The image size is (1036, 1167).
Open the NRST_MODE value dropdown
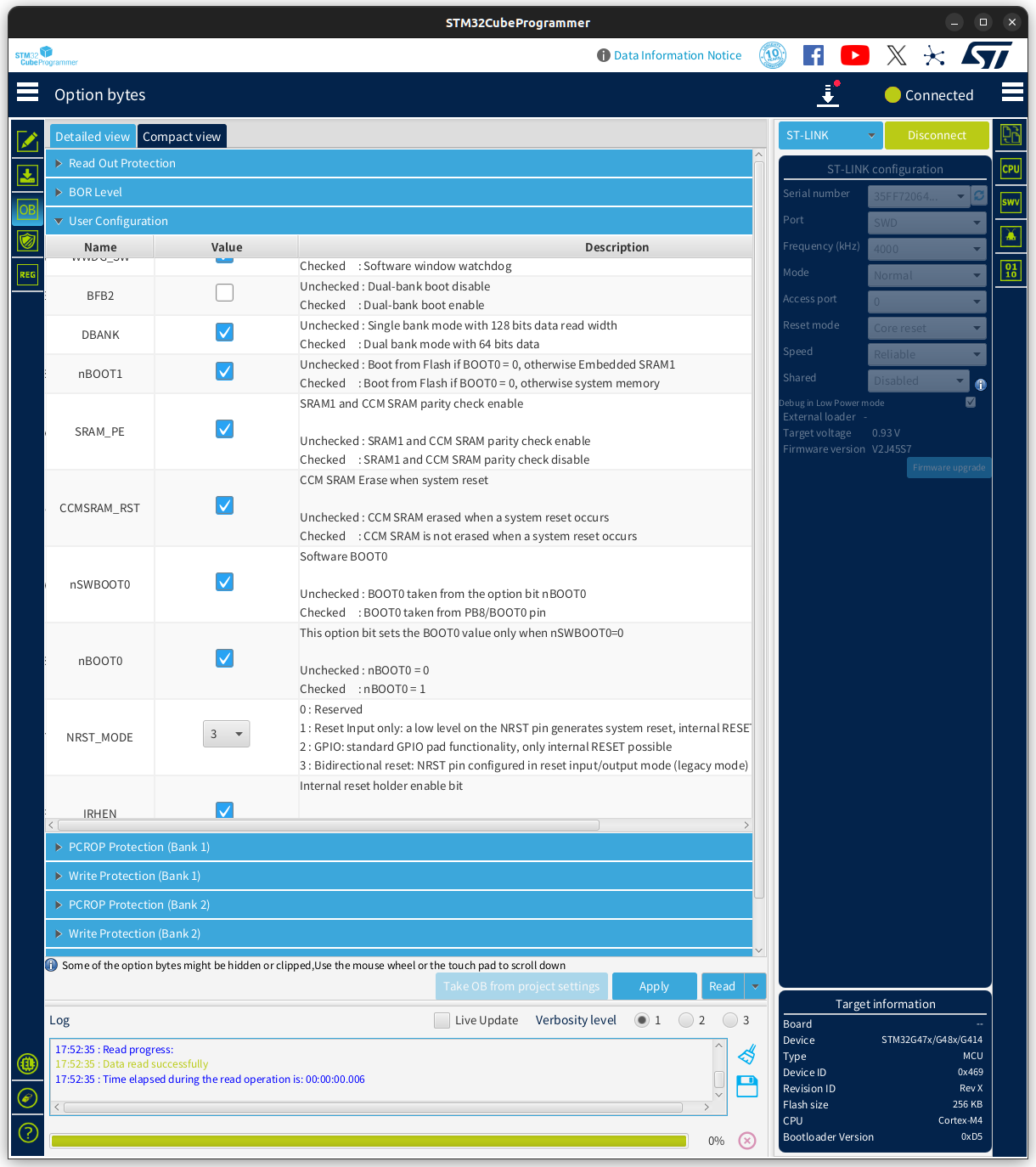point(227,734)
